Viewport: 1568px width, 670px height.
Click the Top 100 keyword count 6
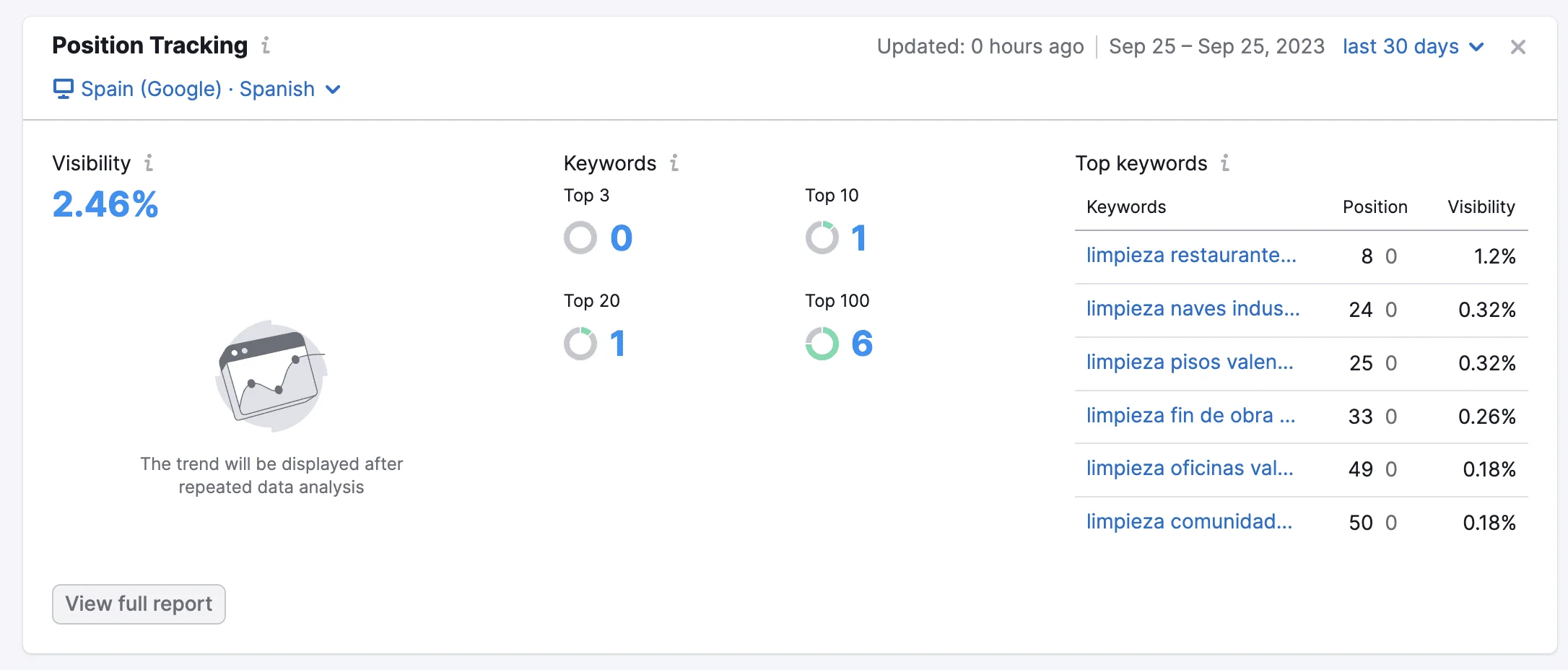[862, 344]
